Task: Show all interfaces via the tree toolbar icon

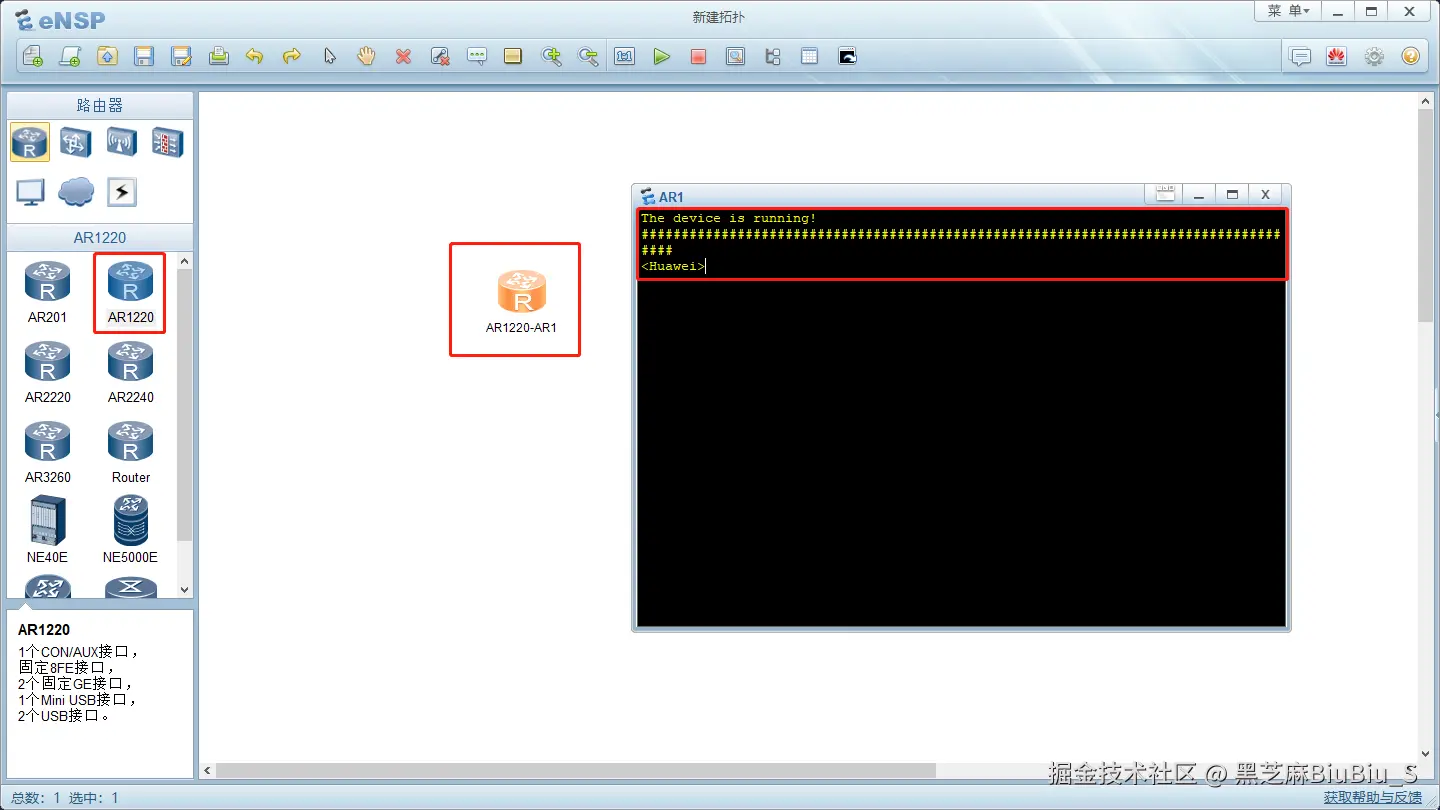Action: click(x=772, y=57)
